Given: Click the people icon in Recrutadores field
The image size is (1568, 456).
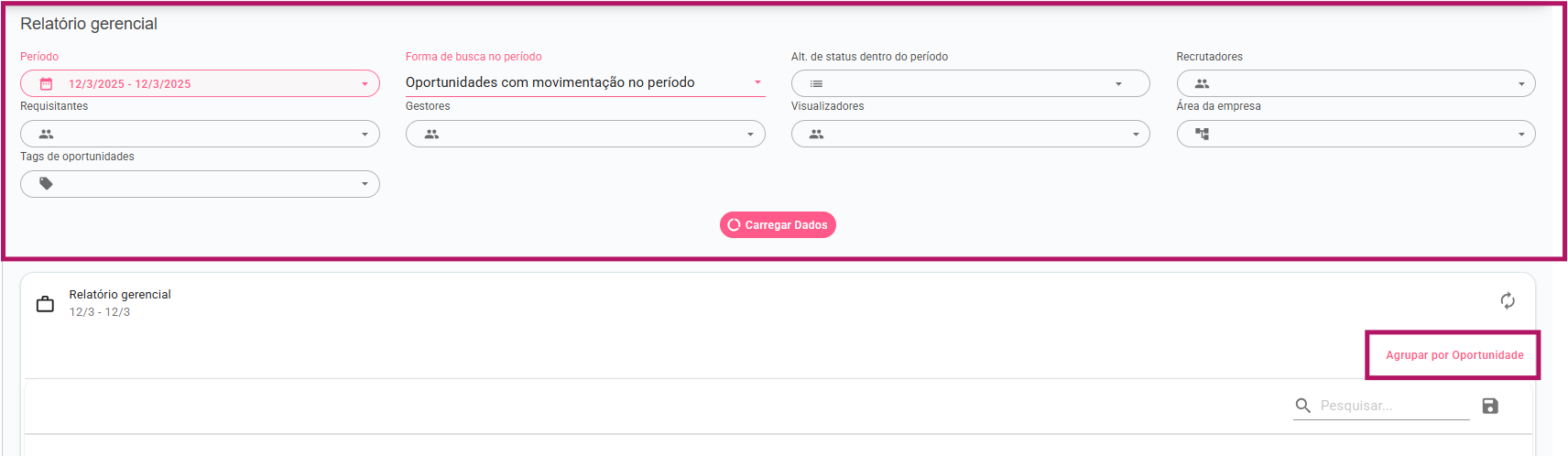Looking at the screenshot, I should [x=1202, y=83].
